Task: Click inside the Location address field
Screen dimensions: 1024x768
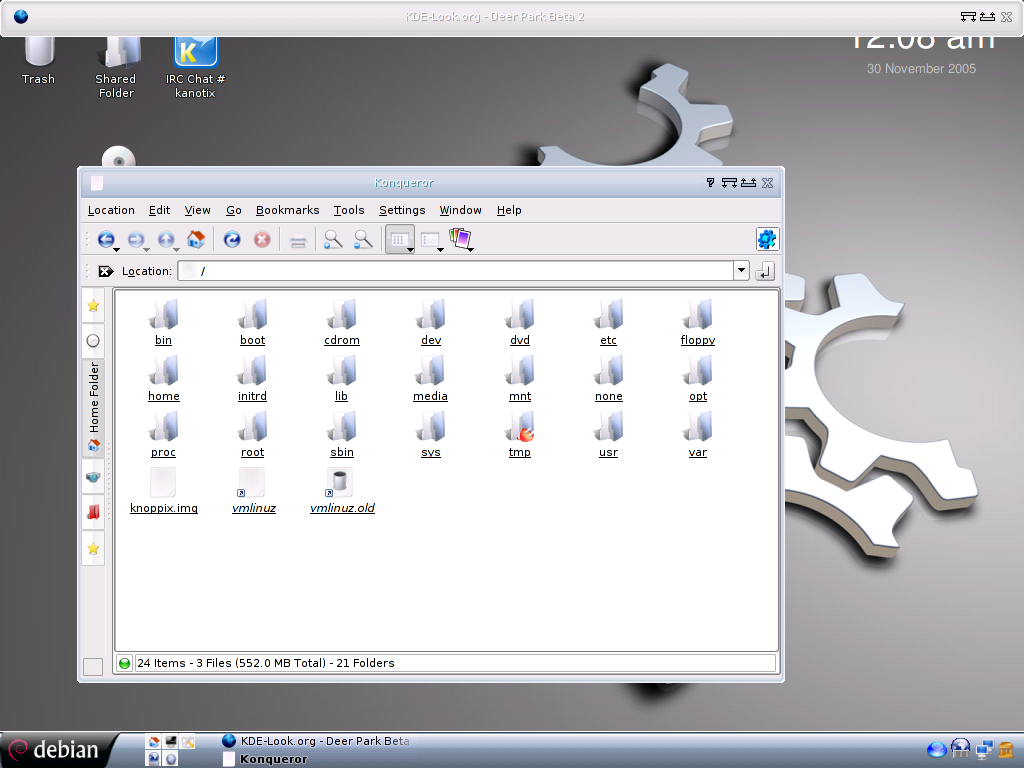Action: (456, 271)
